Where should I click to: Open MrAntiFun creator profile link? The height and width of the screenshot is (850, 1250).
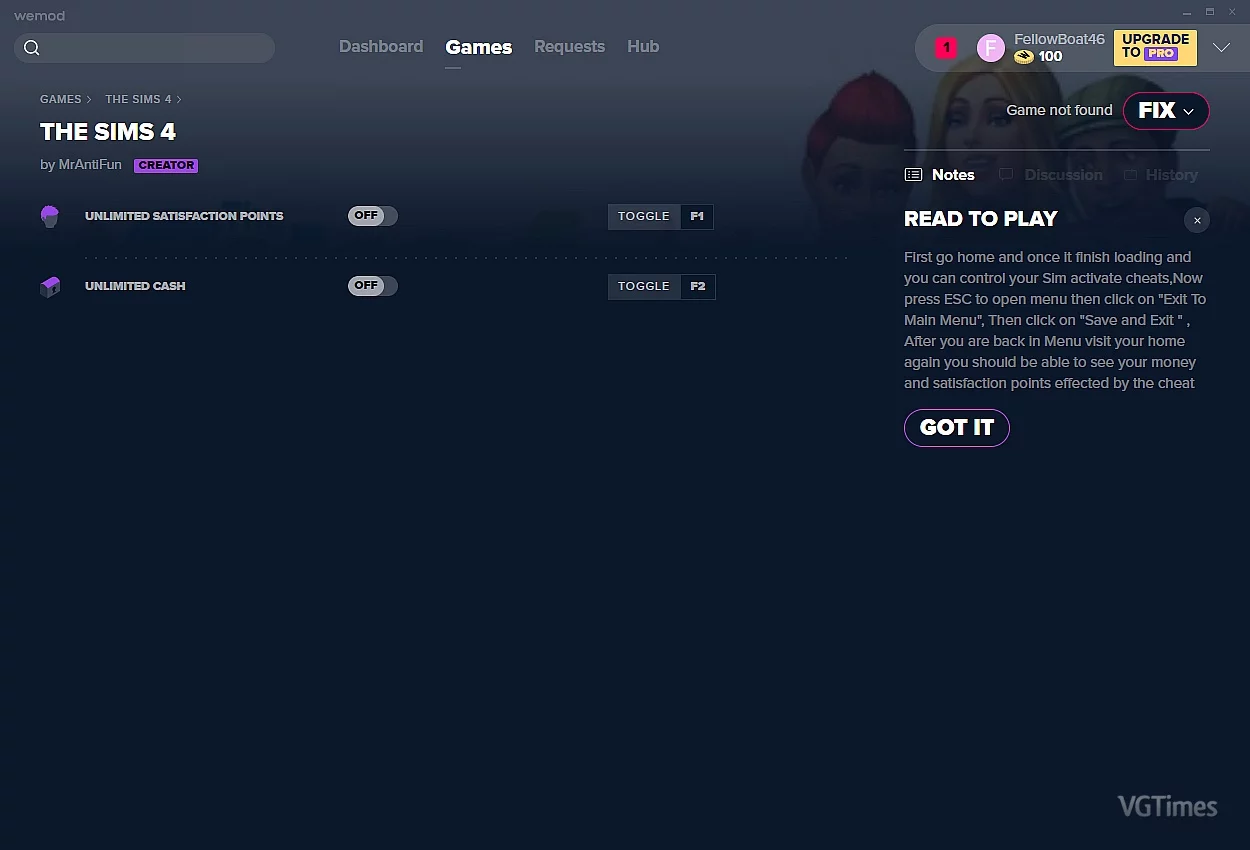point(88,165)
